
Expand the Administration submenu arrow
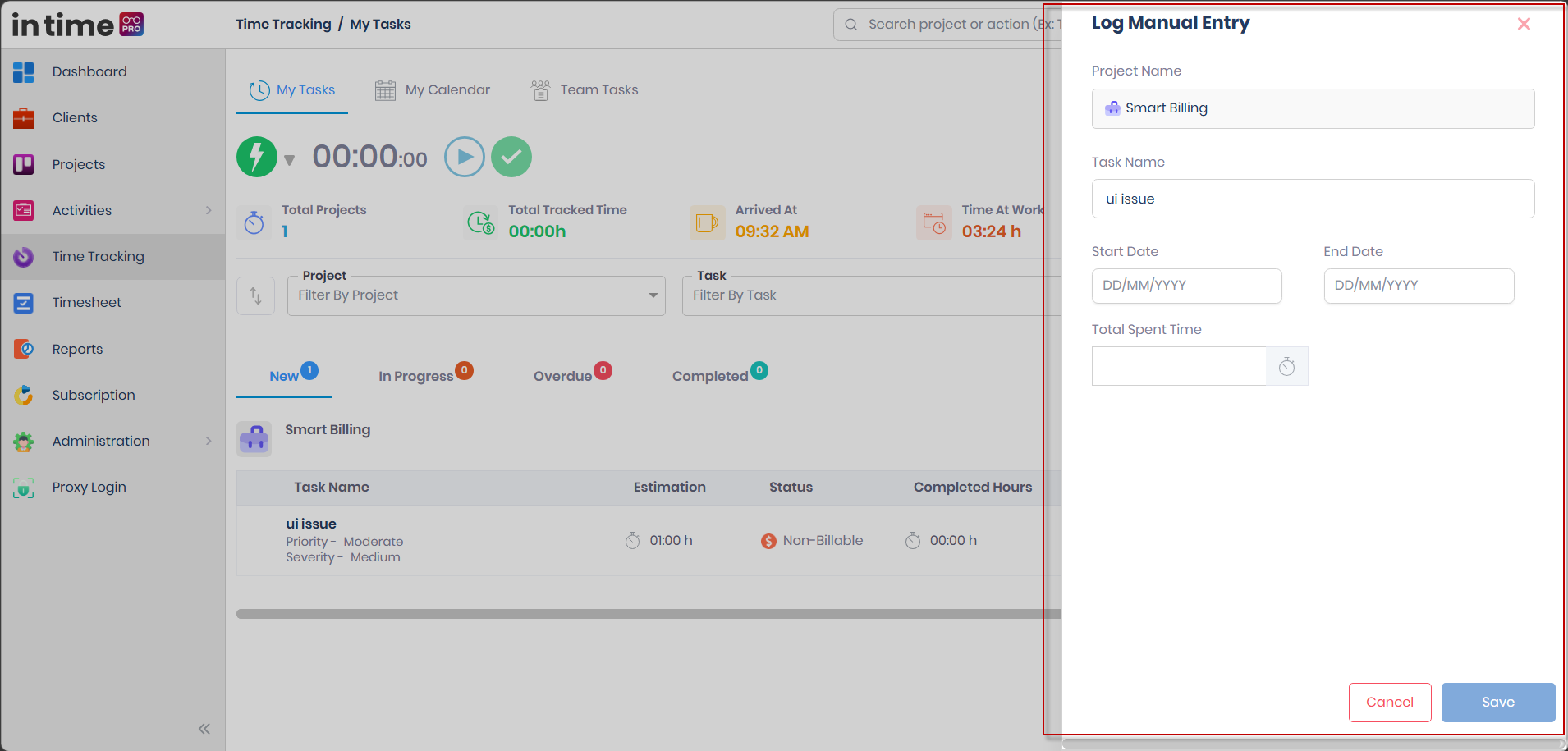pos(209,442)
